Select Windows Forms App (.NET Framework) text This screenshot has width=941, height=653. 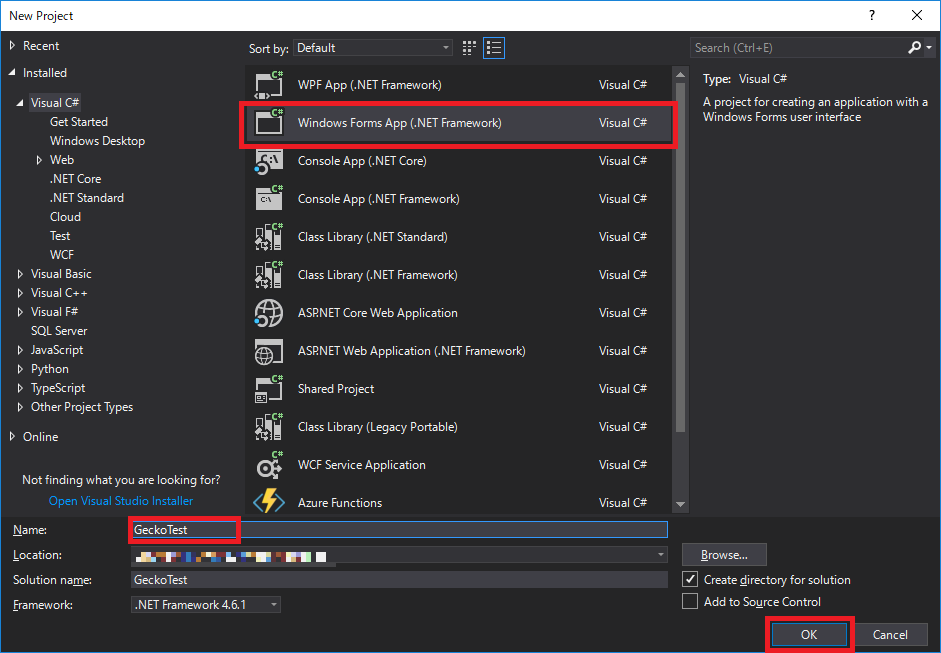pos(400,123)
